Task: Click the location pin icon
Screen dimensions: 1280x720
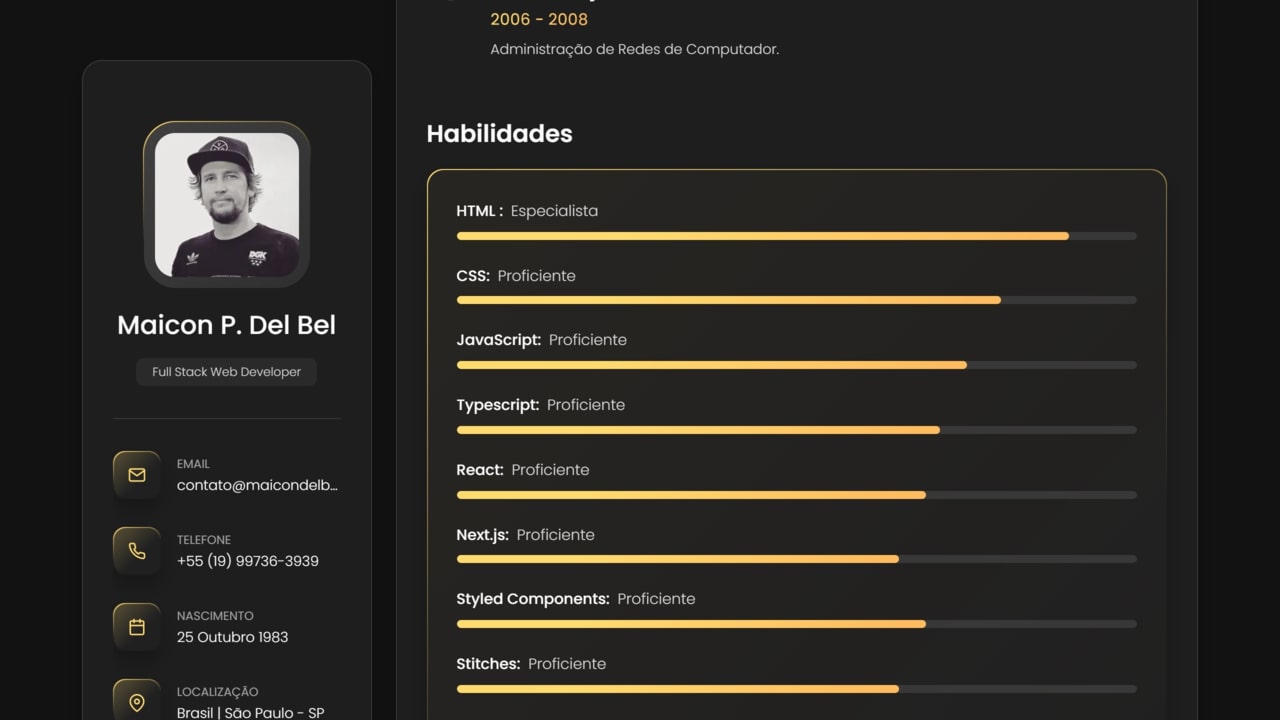Action: pyautogui.click(x=137, y=702)
